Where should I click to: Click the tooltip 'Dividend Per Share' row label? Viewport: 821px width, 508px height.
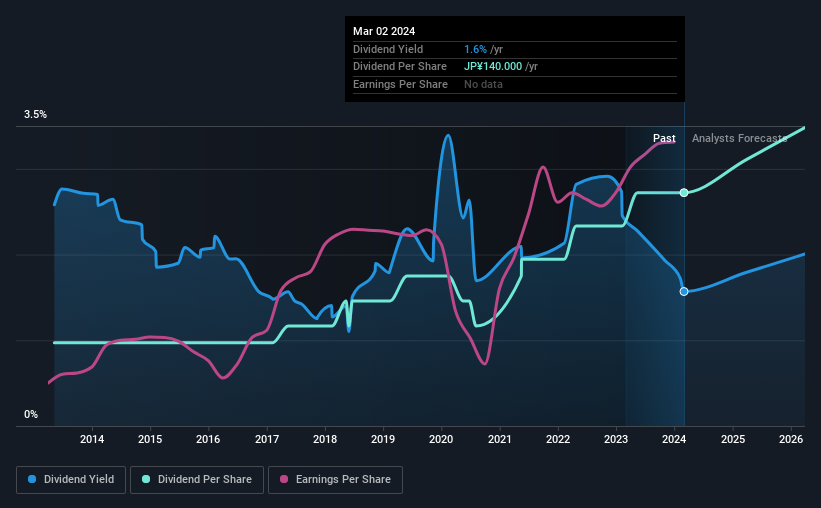(400, 67)
